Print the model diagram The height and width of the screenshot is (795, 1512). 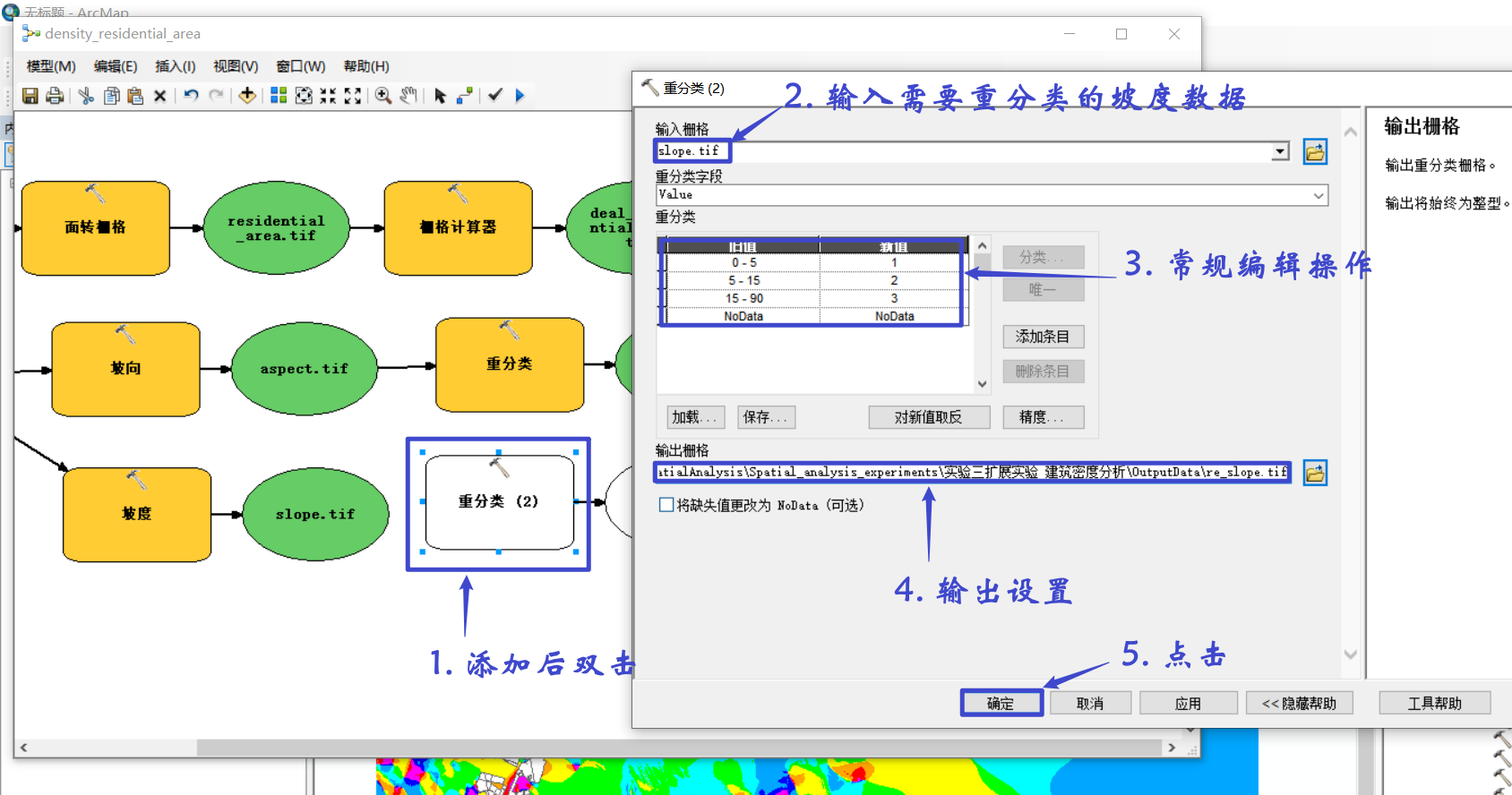[55, 96]
